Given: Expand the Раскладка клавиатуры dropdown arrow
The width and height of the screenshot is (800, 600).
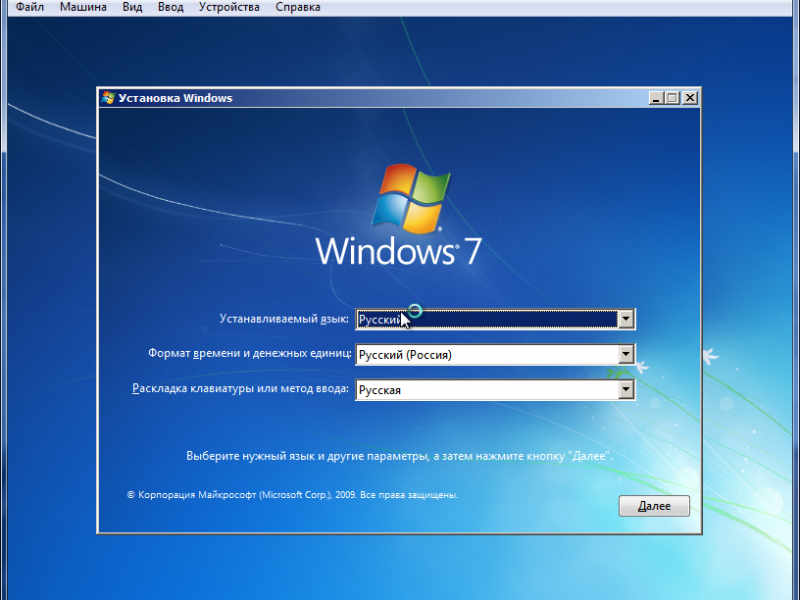Looking at the screenshot, I should click(626, 390).
